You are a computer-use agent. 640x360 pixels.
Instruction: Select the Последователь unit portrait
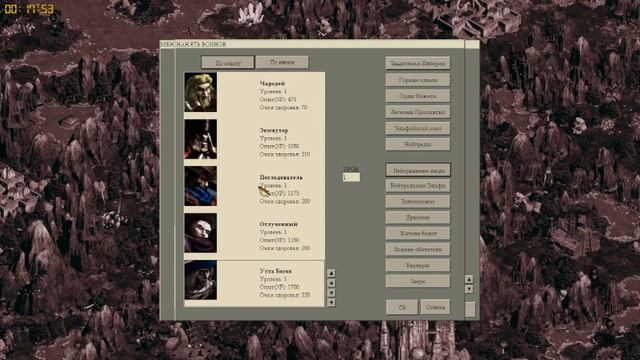click(200, 186)
